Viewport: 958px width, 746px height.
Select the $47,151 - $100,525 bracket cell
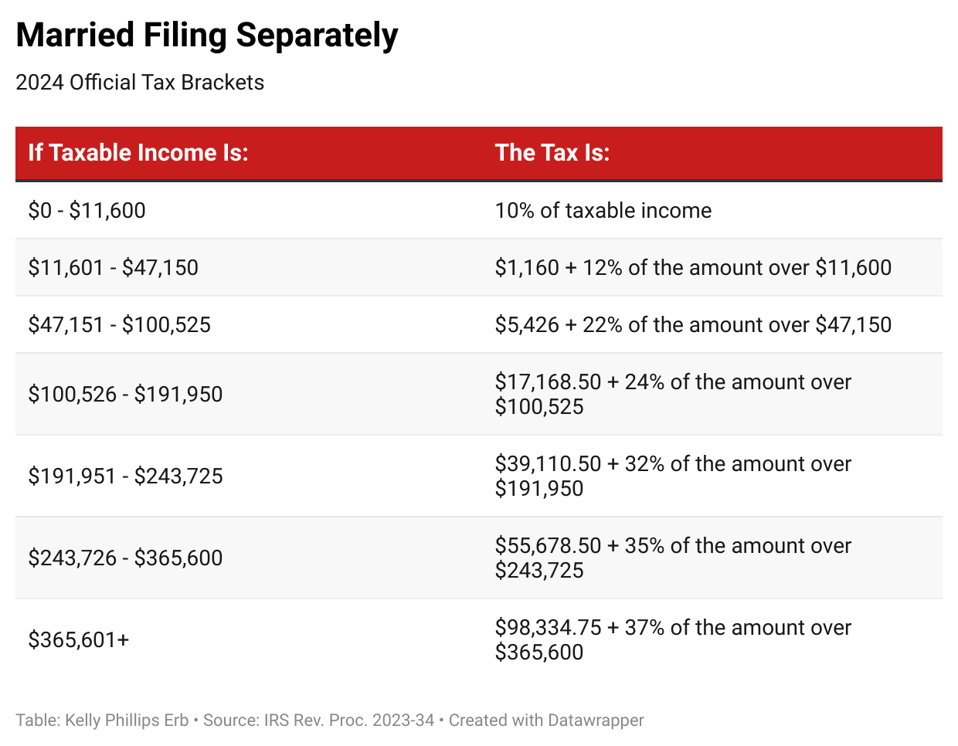pyautogui.click(x=119, y=325)
